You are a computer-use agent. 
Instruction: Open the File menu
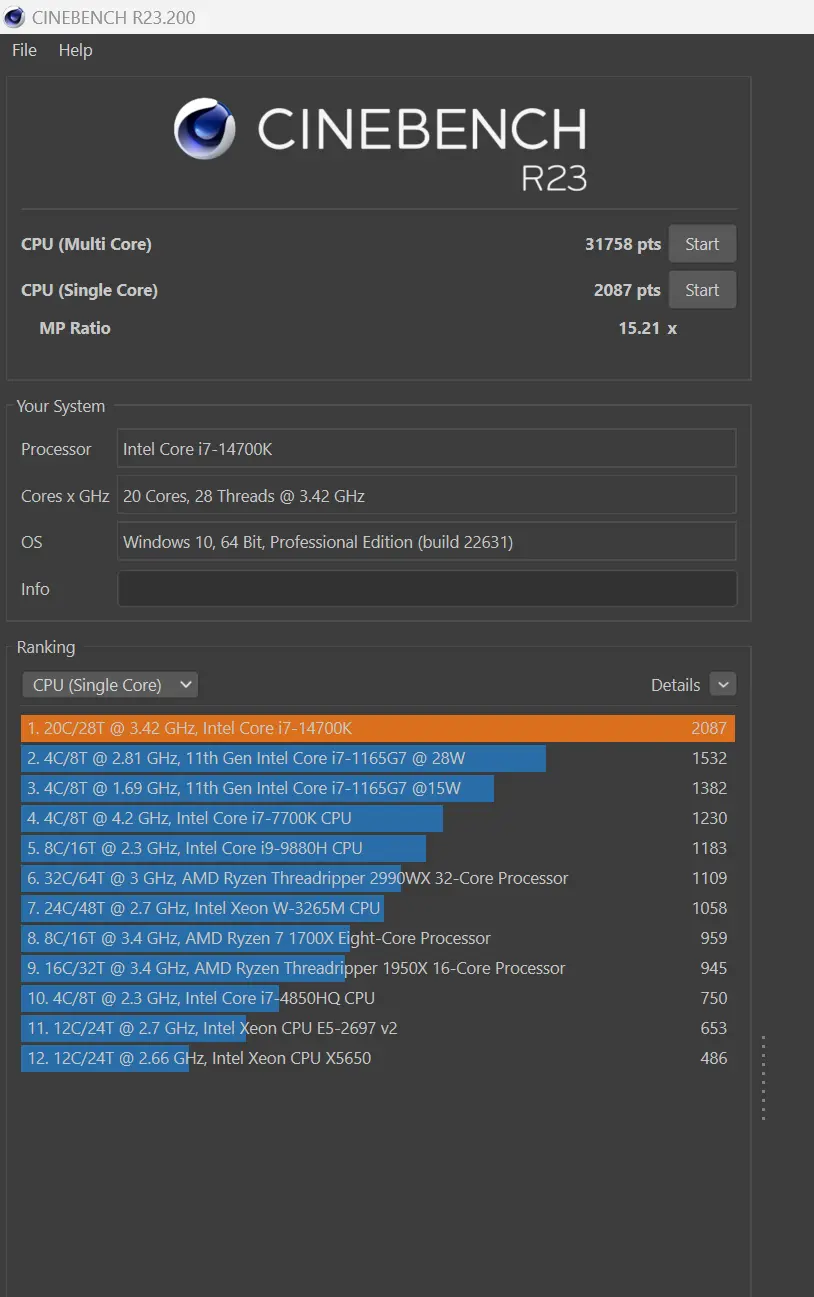[24, 50]
